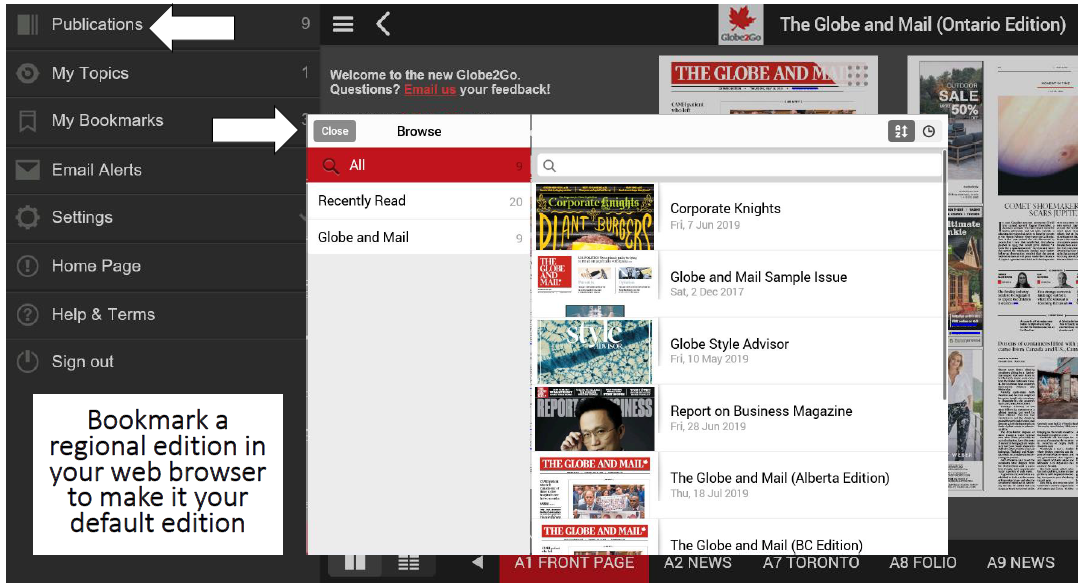Click the sort icon in Browse panel
This screenshot has width=1084, height=588.
click(901, 131)
